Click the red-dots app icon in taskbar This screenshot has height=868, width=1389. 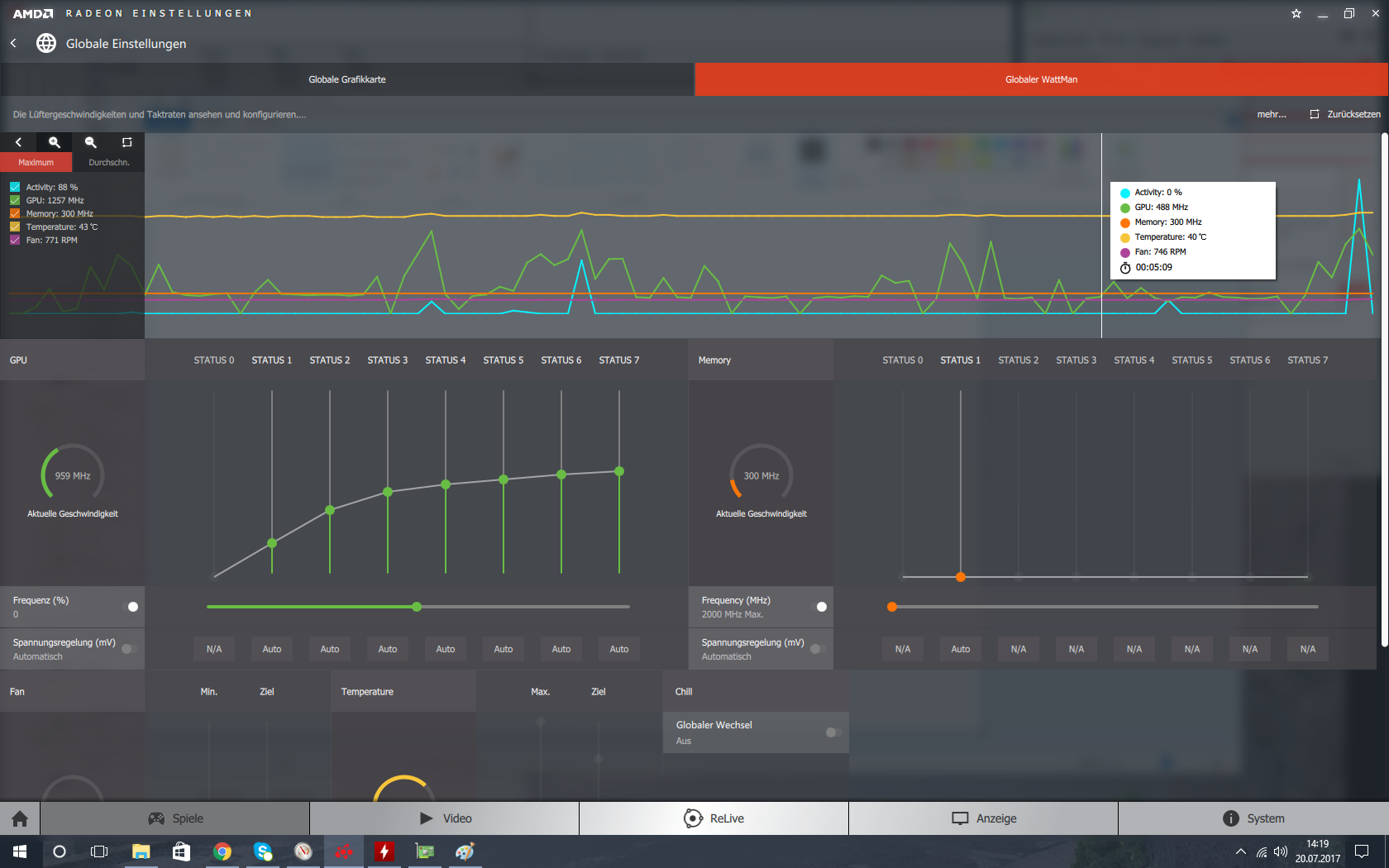[343, 851]
